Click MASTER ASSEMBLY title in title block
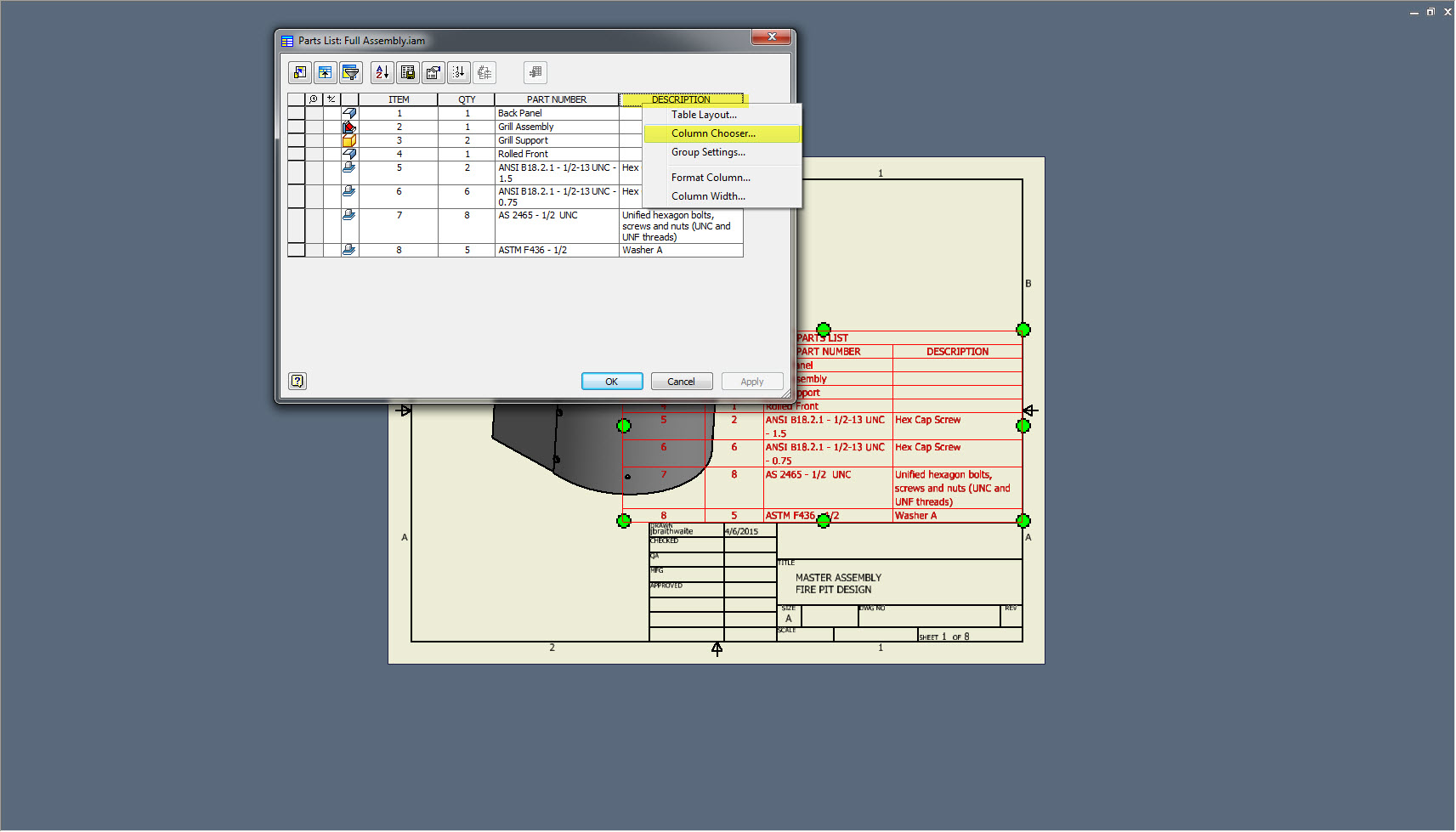1456x832 pixels. tap(838, 578)
